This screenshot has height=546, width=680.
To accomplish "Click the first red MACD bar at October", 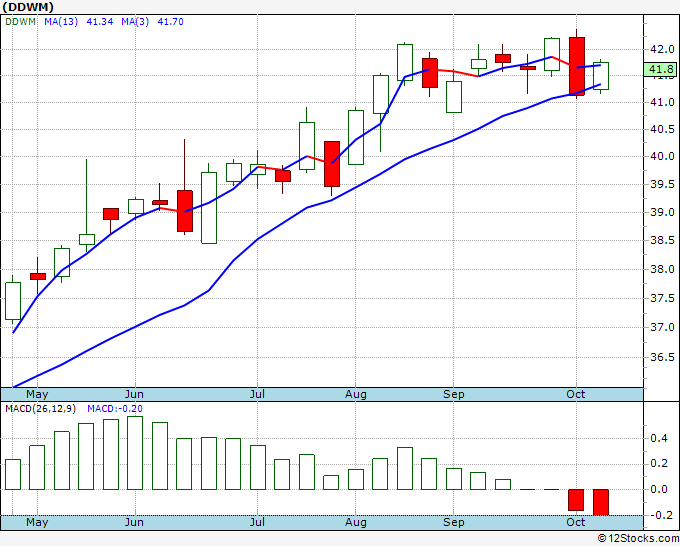I will 576,500.
